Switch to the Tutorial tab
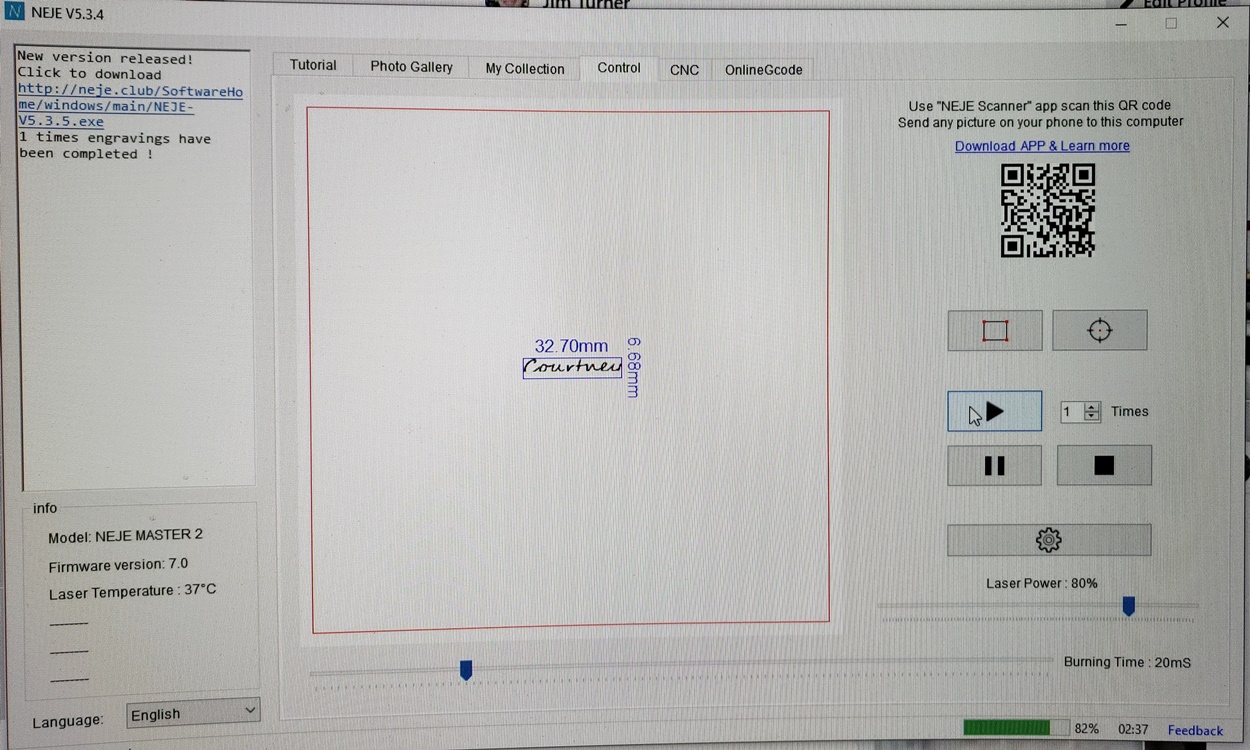1250x750 pixels. (313, 65)
